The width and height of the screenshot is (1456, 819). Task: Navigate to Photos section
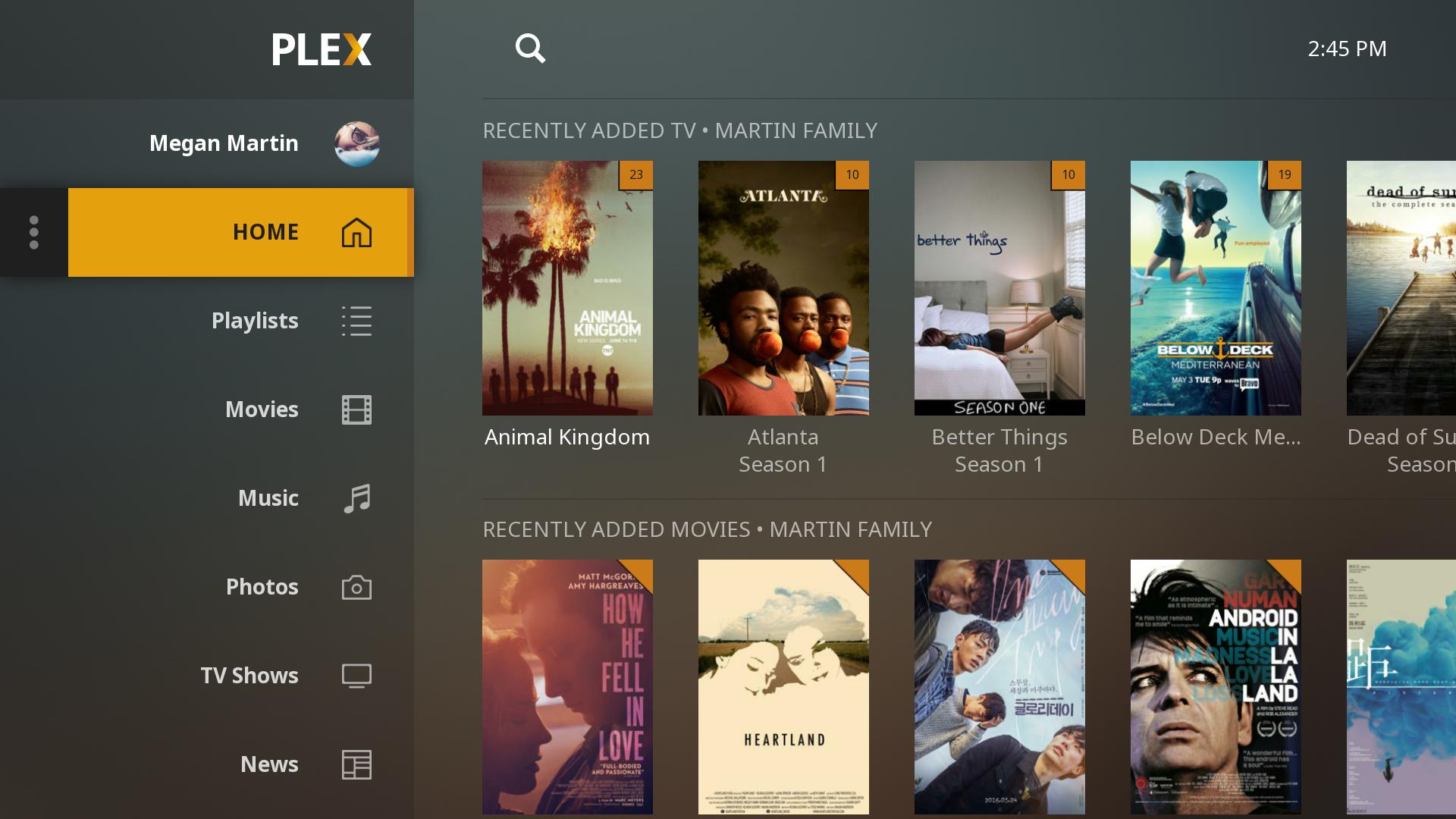262,586
